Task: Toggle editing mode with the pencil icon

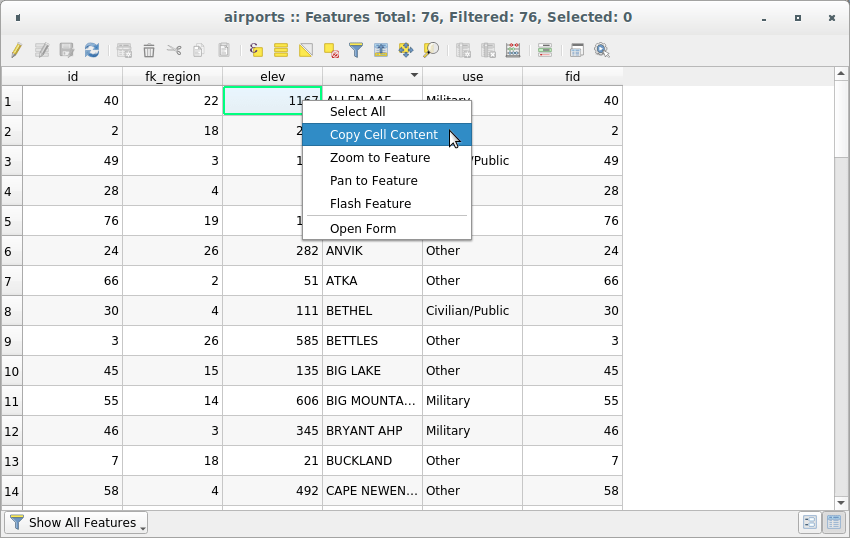Action: [x=16, y=50]
